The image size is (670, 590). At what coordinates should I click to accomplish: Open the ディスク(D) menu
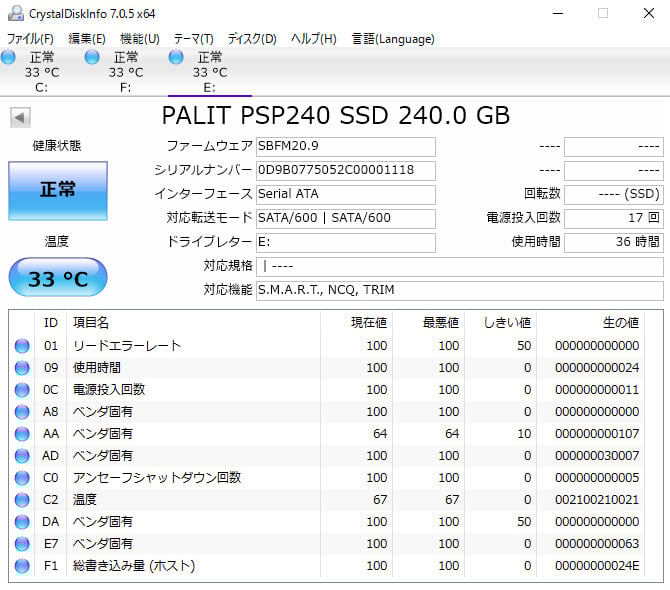[x=252, y=39]
